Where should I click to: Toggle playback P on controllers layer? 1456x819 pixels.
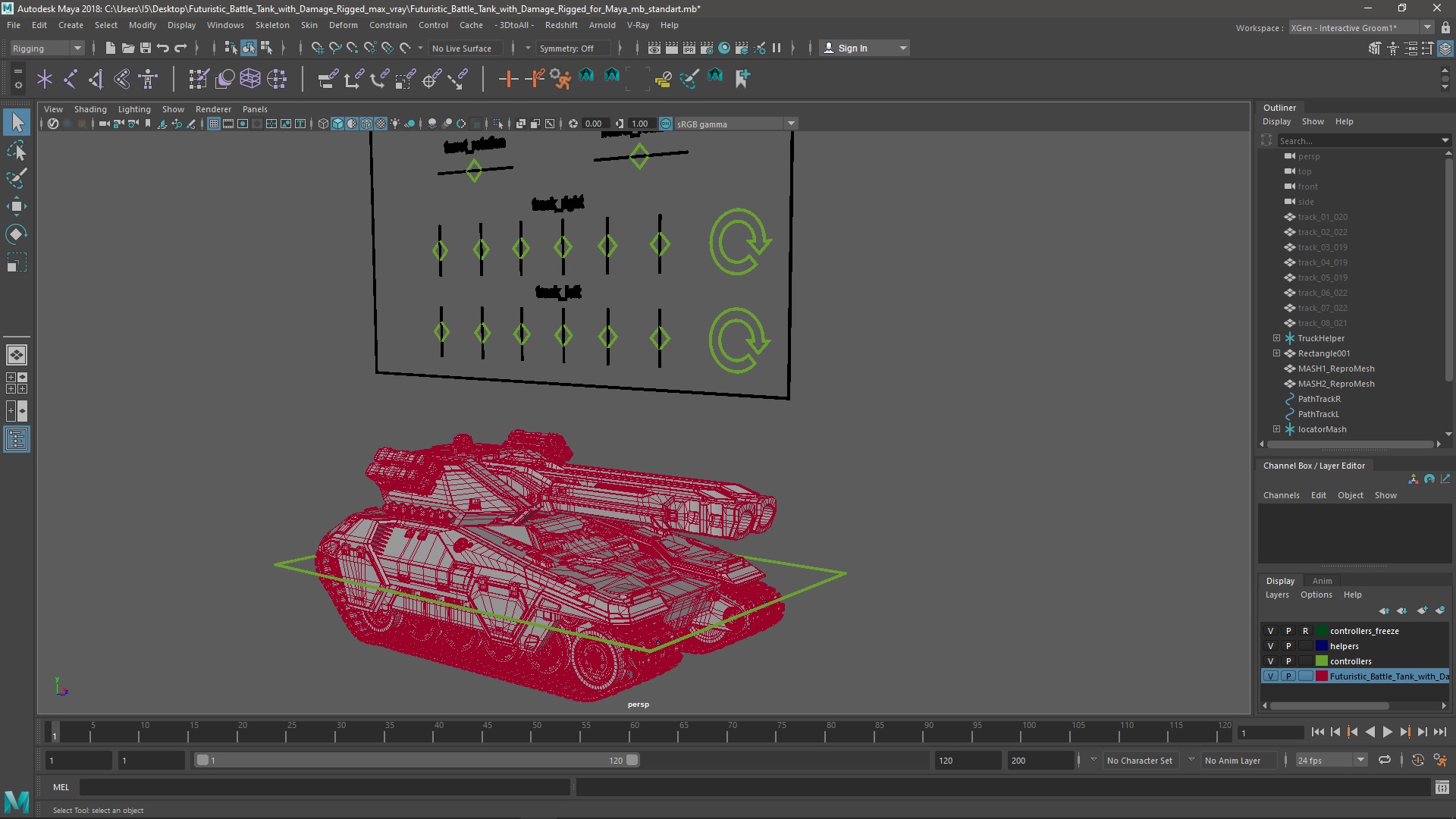(x=1288, y=661)
